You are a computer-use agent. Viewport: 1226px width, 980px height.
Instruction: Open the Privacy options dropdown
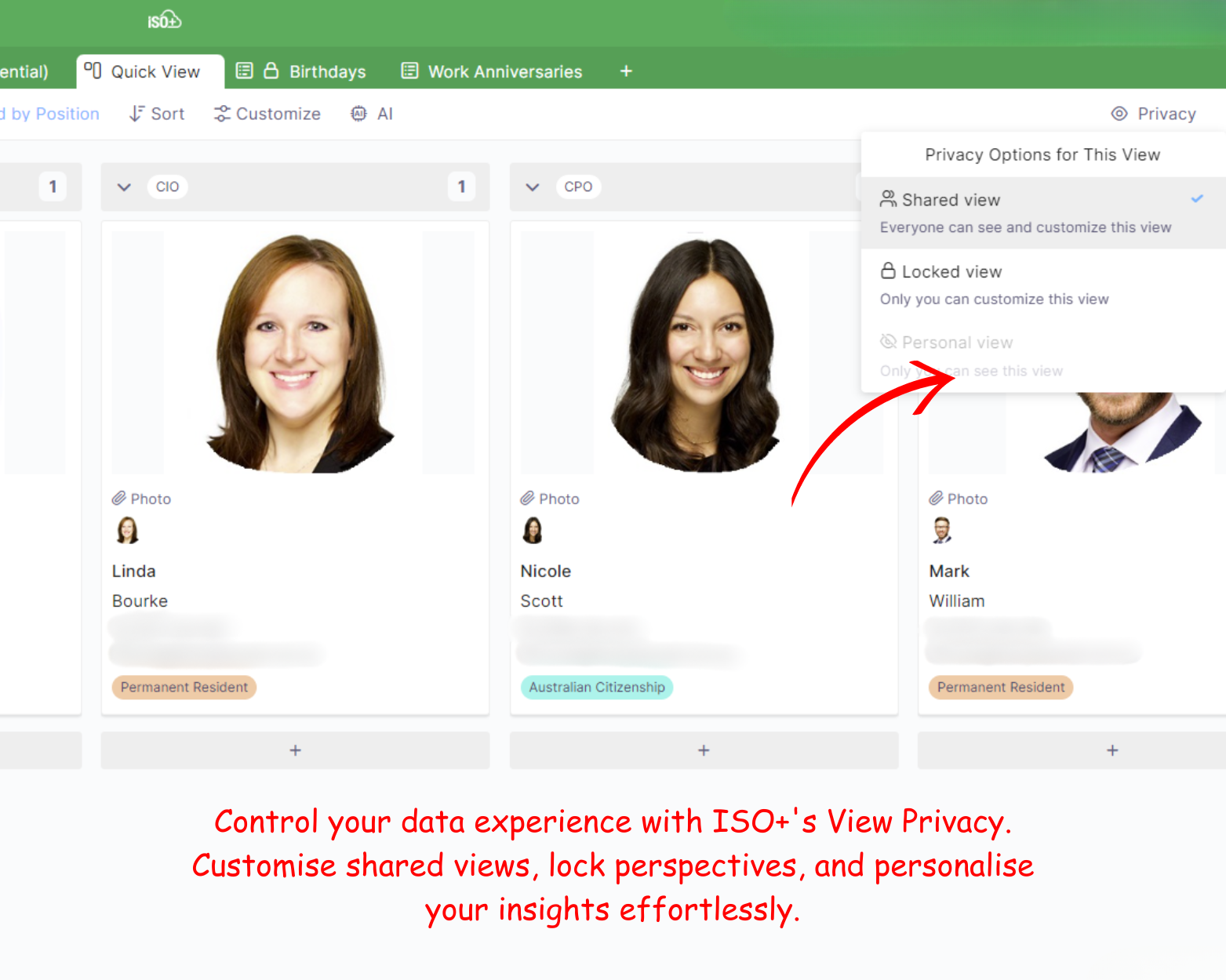[1154, 114]
